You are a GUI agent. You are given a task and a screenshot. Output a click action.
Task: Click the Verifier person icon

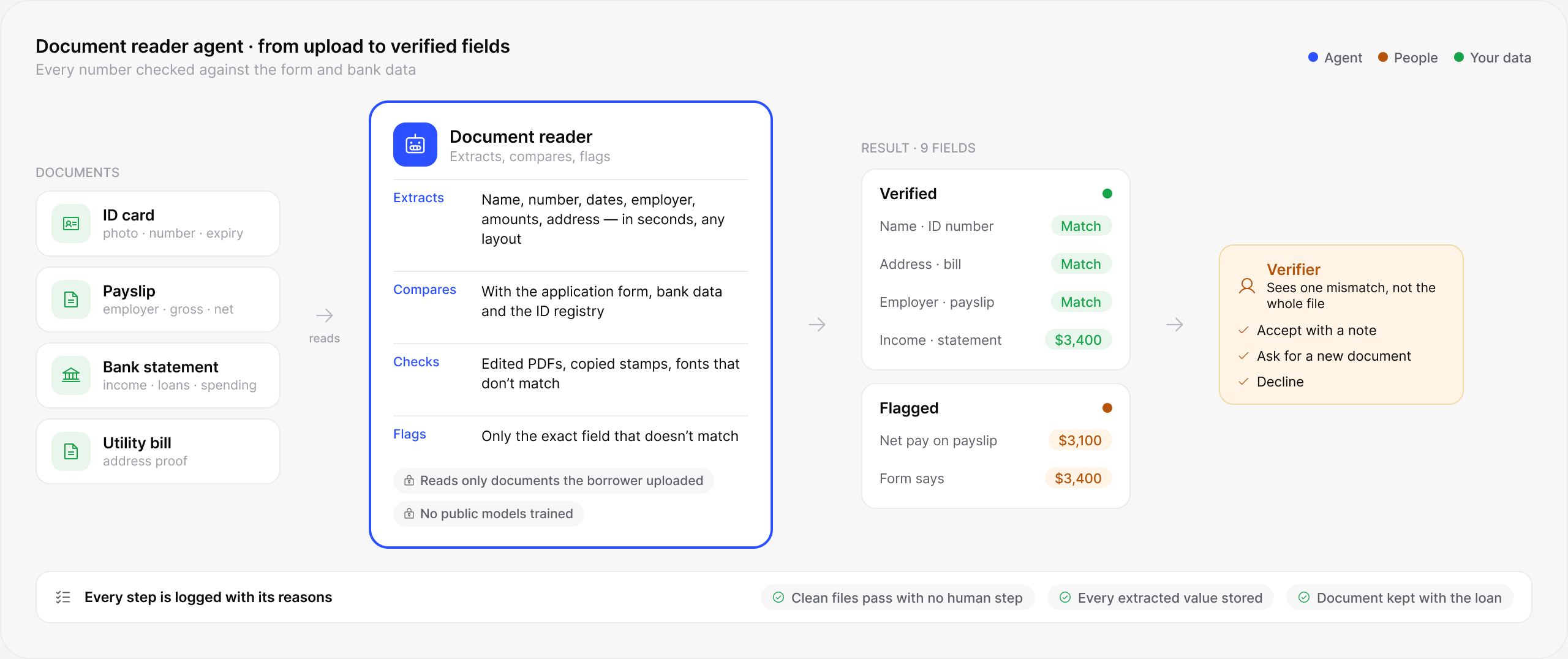pos(1247,286)
